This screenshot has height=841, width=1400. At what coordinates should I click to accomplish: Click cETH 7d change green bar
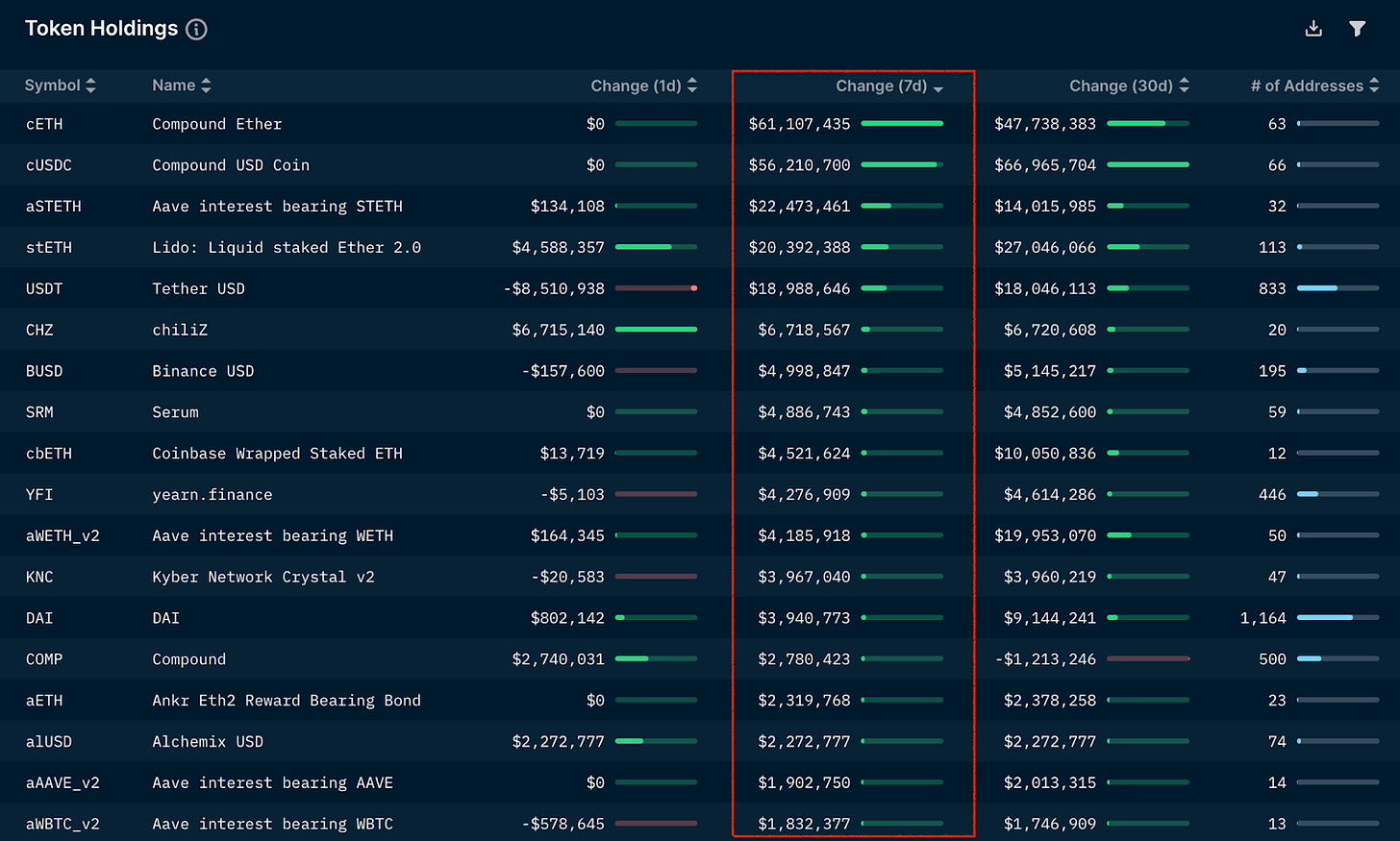pyautogui.click(x=902, y=124)
